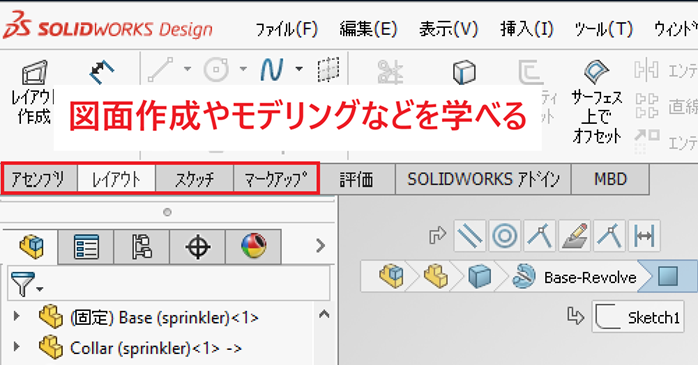The image size is (698, 365).
Task: Select Sketch1 in the breadcrumb
Action: tap(637, 317)
